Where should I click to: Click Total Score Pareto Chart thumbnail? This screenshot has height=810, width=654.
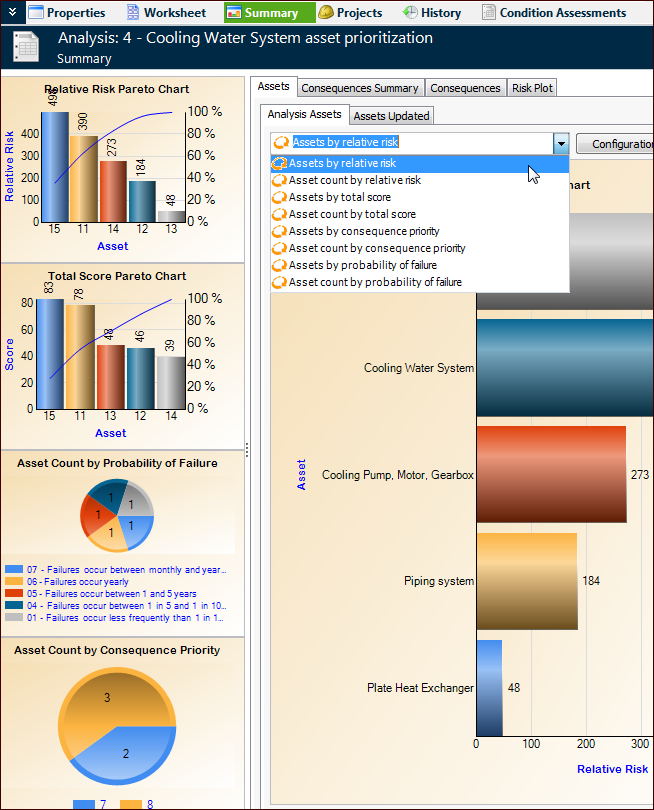tap(122, 355)
